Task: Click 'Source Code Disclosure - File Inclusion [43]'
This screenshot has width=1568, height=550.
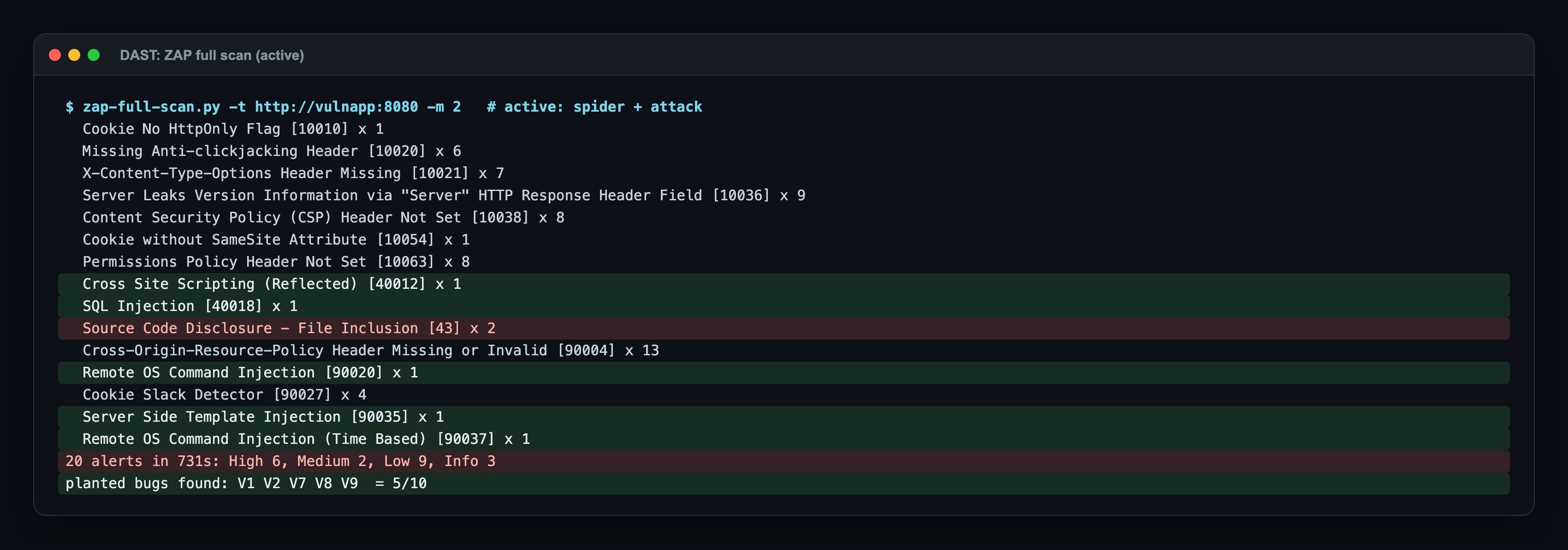Action: click(784, 329)
